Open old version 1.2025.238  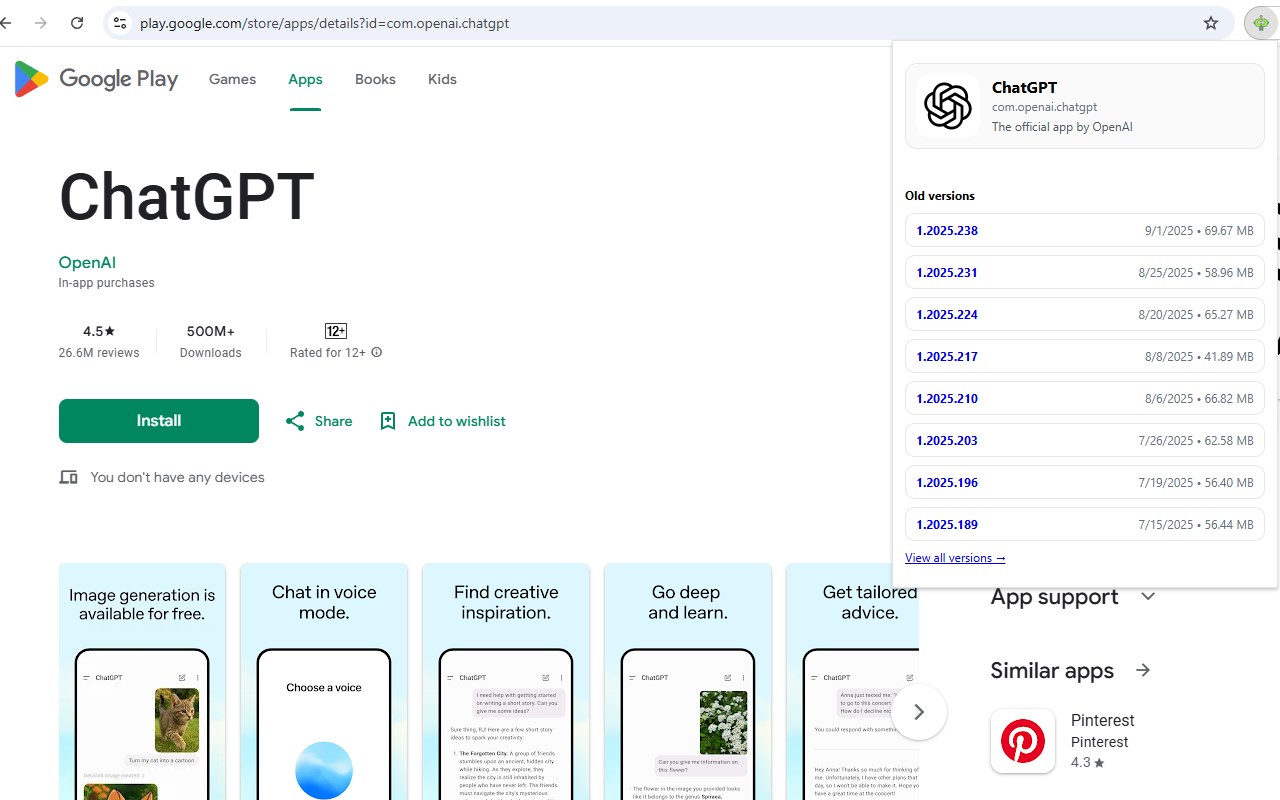[x=1085, y=230]
